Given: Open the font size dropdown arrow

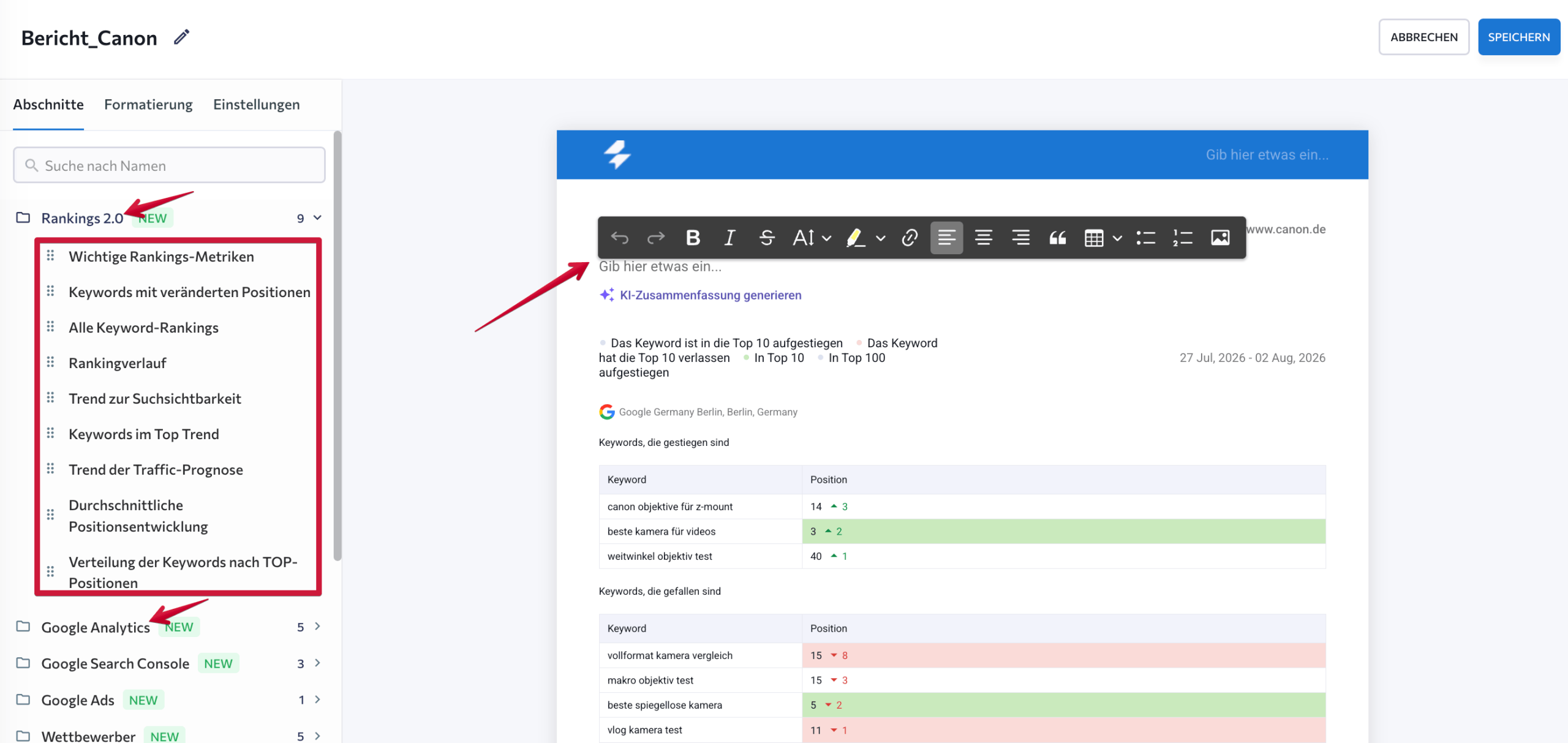Looking at the screenshot, I should pos(827,238).
